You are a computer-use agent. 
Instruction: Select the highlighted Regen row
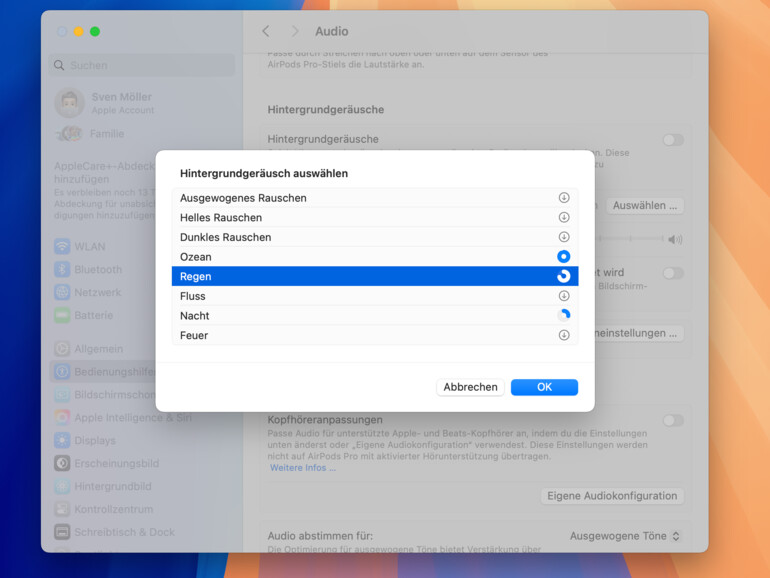pyautogui.click(x=375, y=276)
